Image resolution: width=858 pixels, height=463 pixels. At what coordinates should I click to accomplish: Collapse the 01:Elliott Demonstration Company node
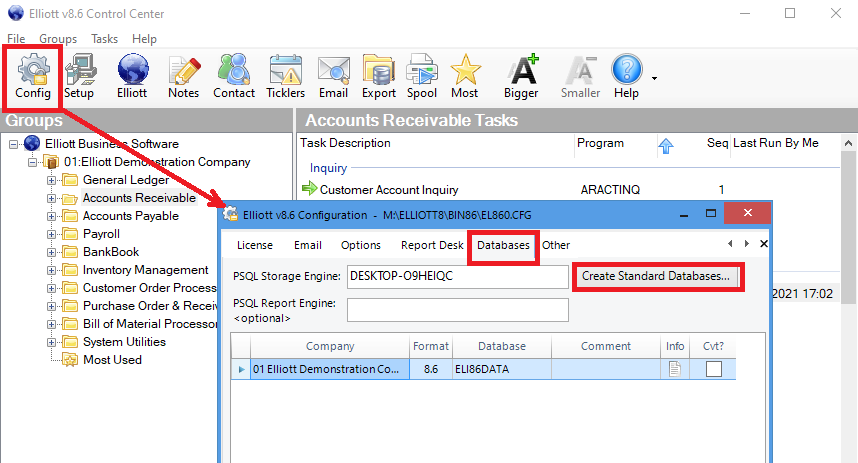[x=32, y=163]
